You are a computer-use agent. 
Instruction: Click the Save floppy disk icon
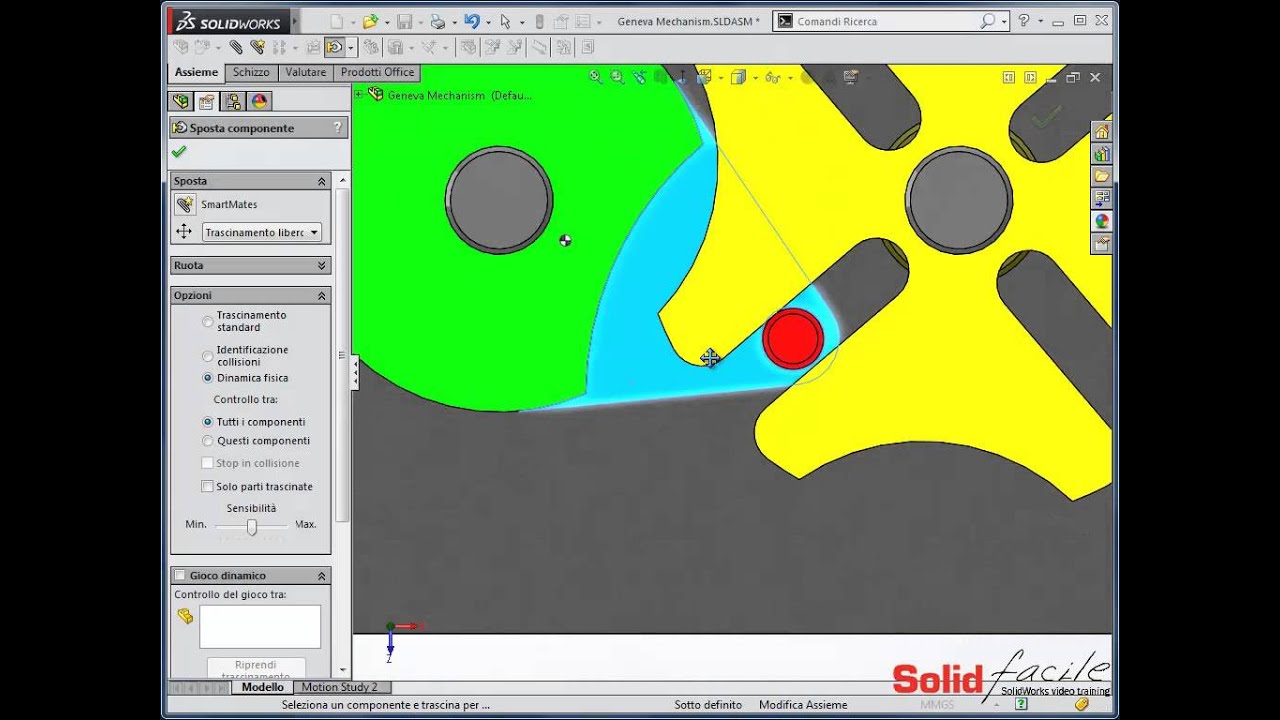(x=404, y=21)
